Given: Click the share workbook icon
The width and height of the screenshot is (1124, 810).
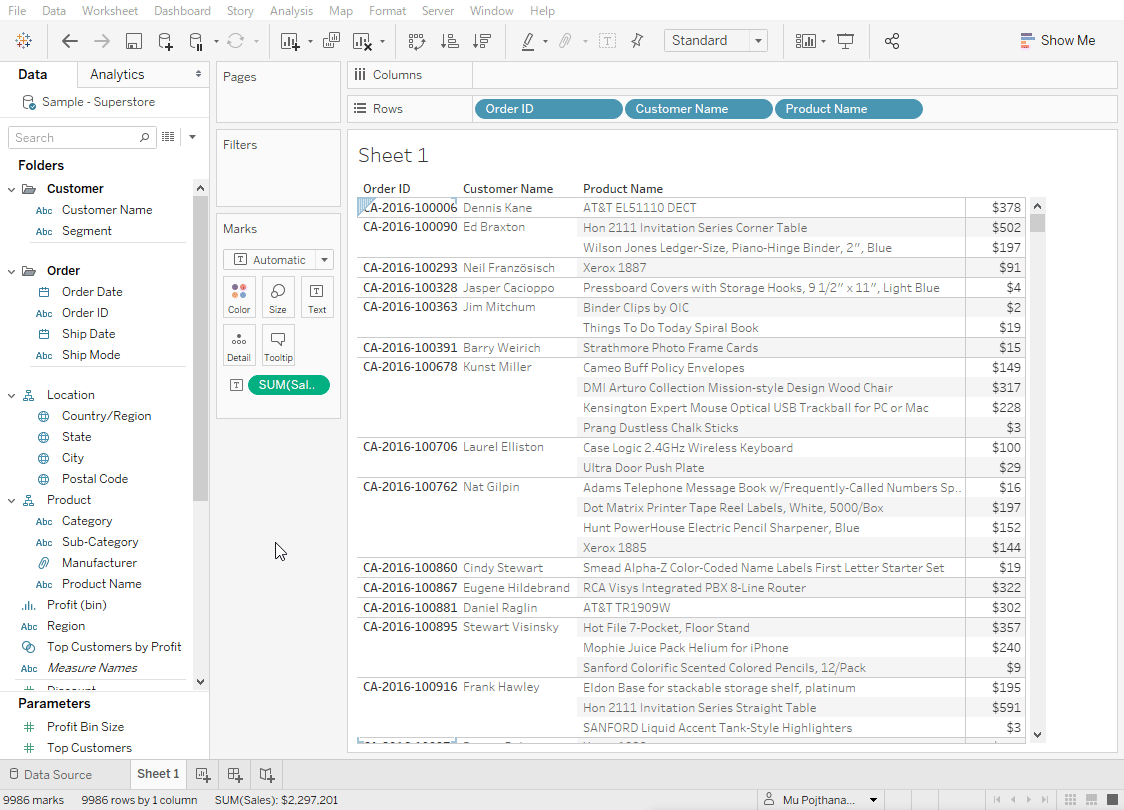Looking at the screenshot, I should [892, 41].
